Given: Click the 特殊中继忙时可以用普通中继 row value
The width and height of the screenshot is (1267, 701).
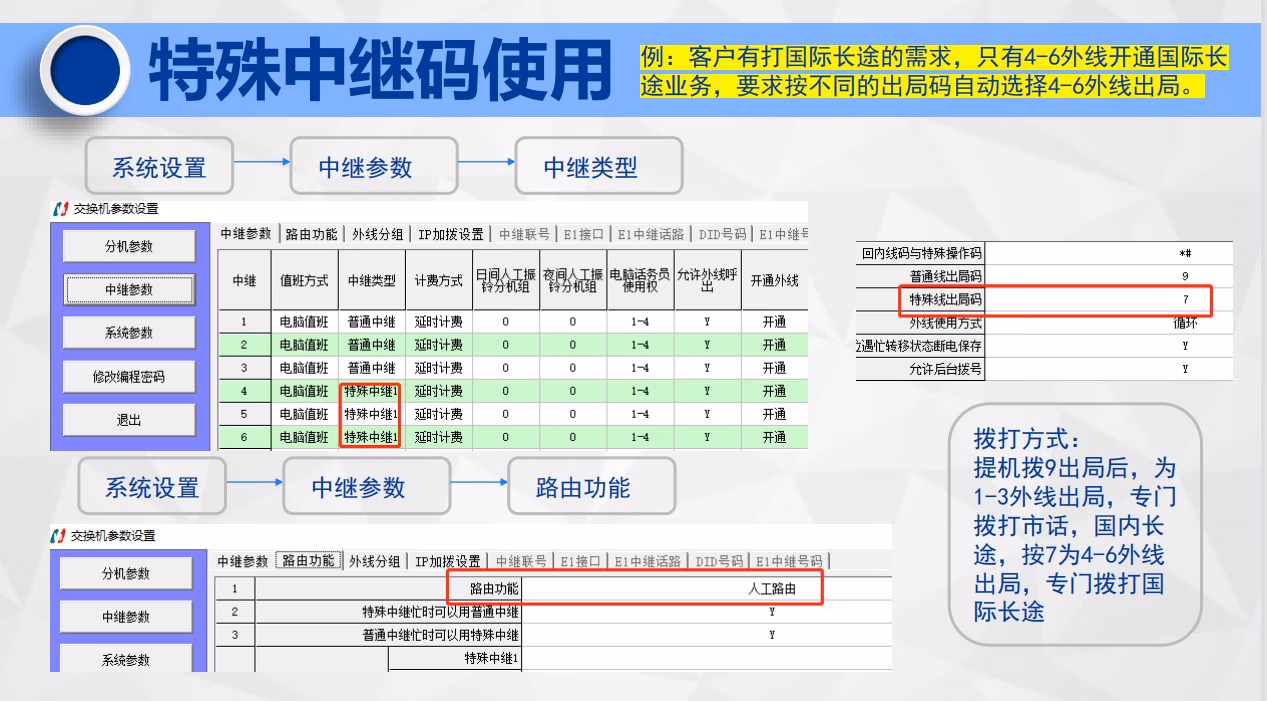Looking at the screenshot, I should tap(707, 612).
